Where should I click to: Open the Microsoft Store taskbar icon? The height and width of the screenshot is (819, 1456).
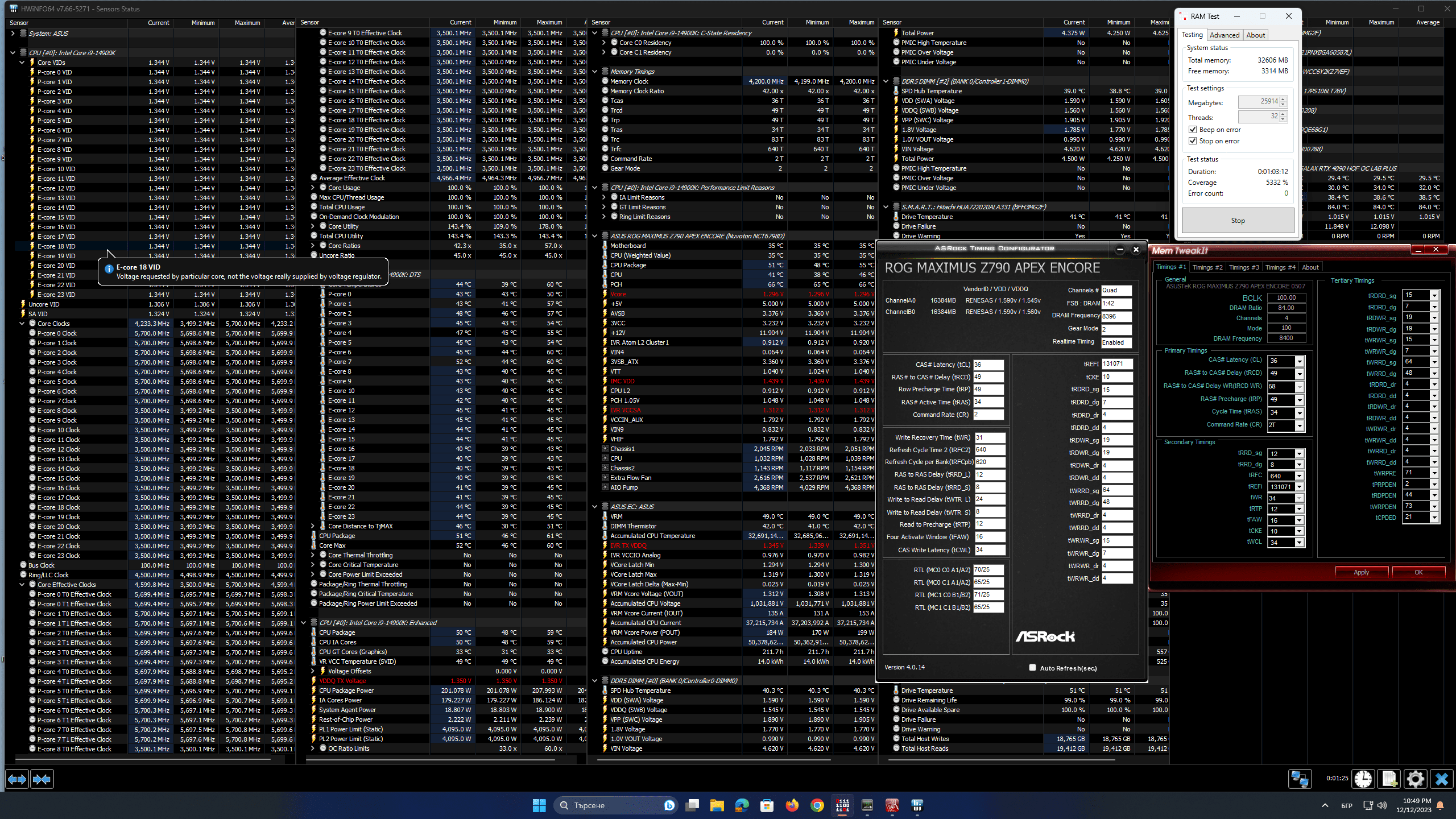pyautogui.click(x=767, y=805)
